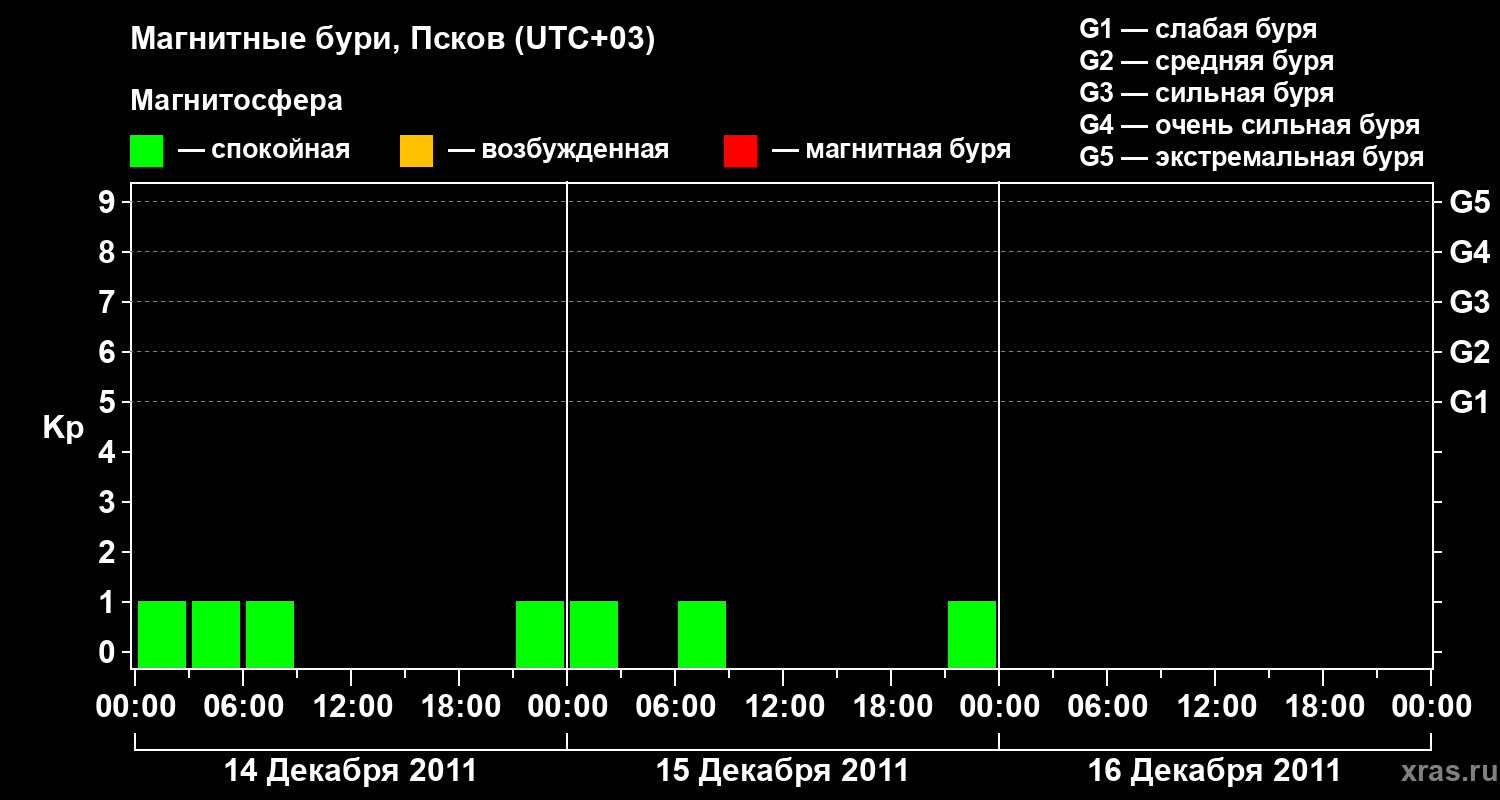Click the orange 'возбужденная' legend swatch
This screenshot has height=800, width=1500.
(x=416, y=151)
